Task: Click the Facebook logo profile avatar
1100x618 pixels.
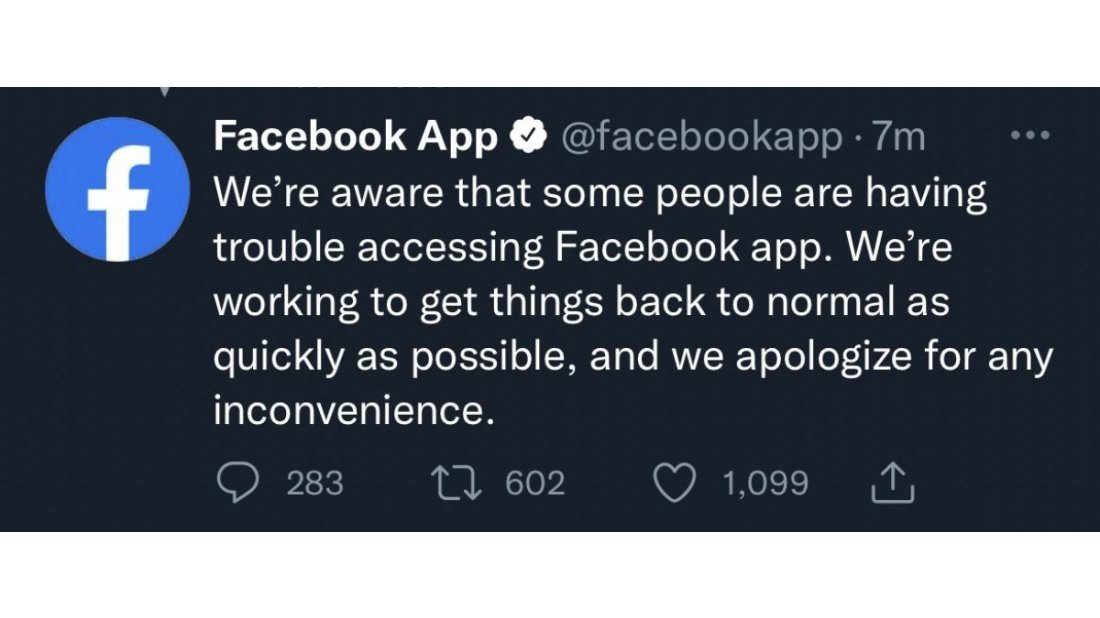Action: pyautogui.click(x=117, y=190)
